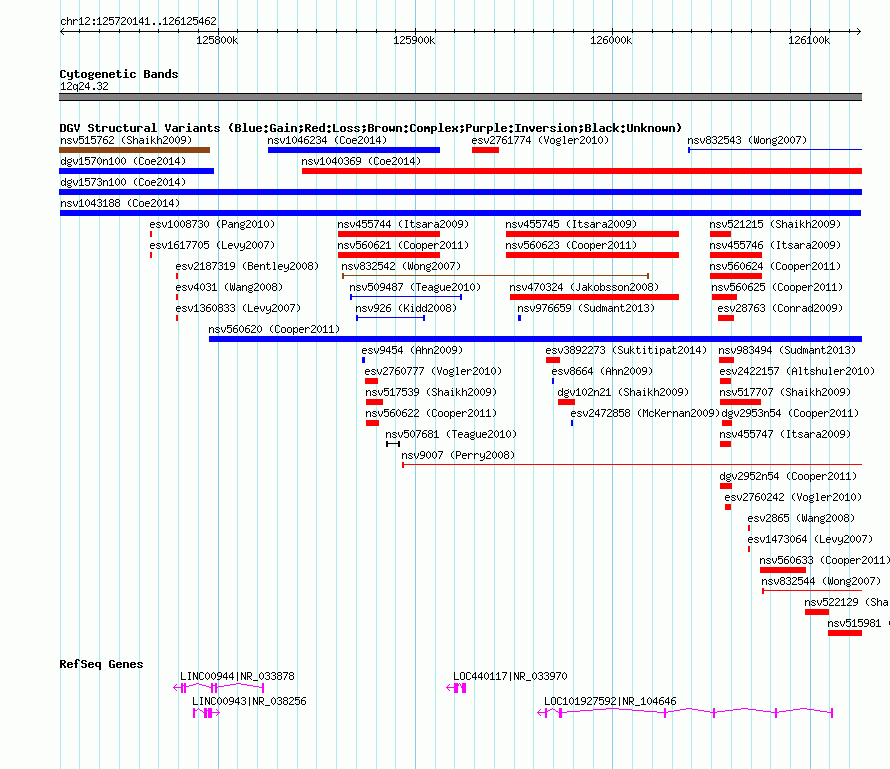Click the nsv515762 (Shaikh2009) brown complex variant bar
This screenshot has height=769, width=890.
pos(135,150)
